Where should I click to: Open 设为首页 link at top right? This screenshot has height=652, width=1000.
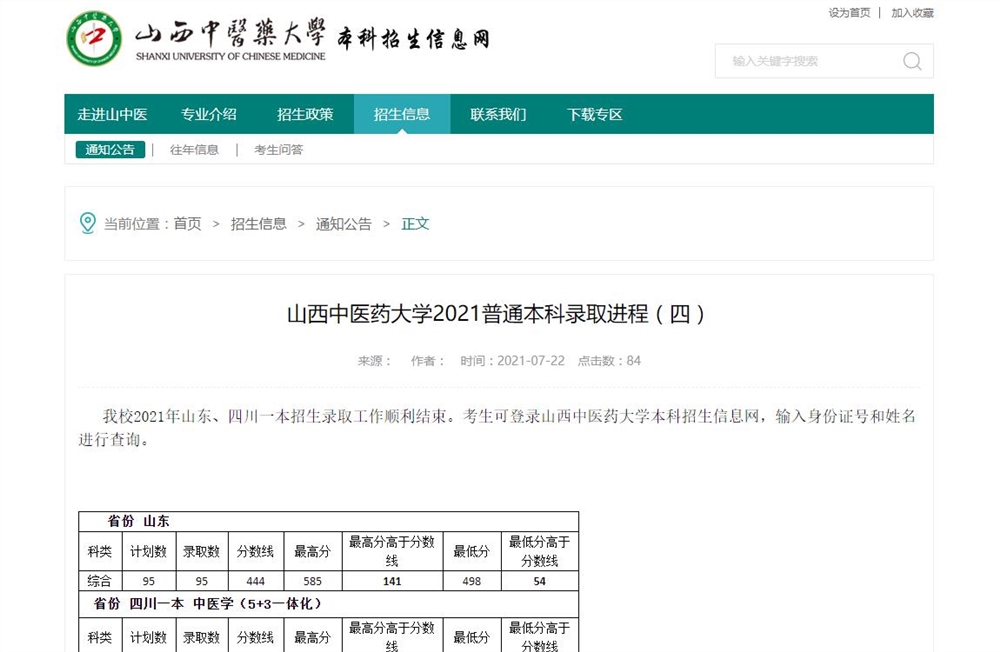[849, 13]
